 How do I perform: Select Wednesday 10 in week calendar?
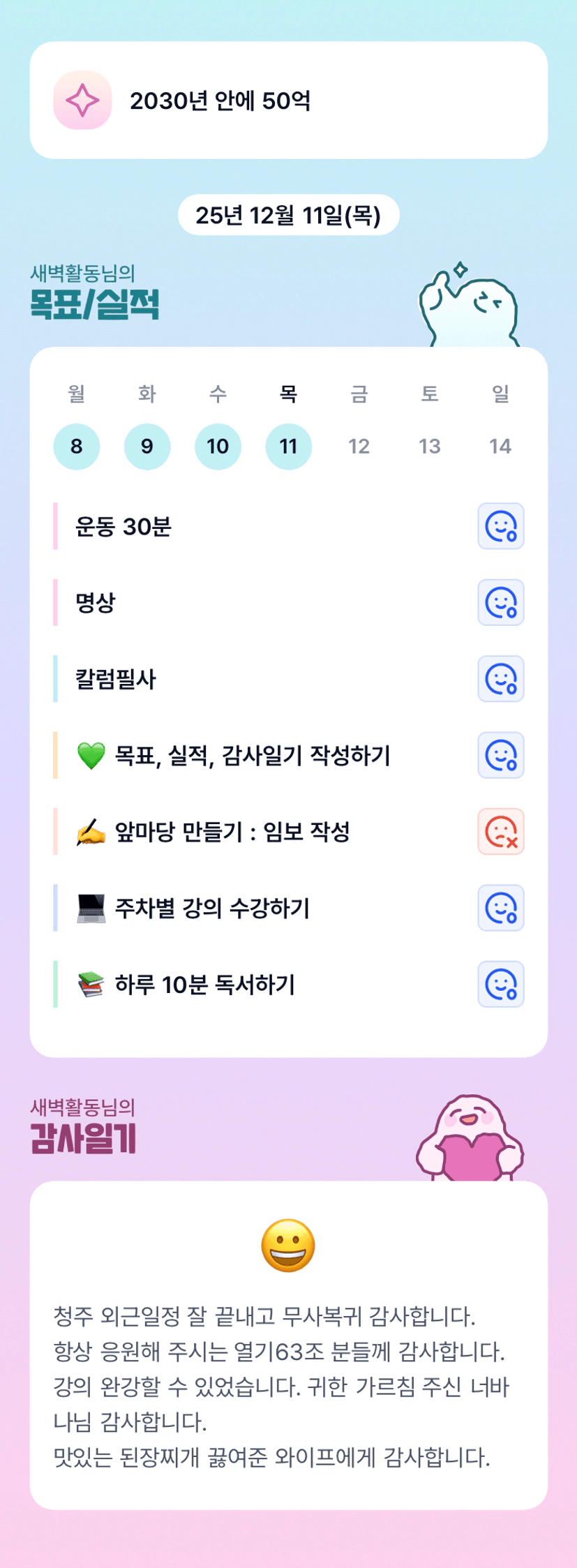coord(218,447)
